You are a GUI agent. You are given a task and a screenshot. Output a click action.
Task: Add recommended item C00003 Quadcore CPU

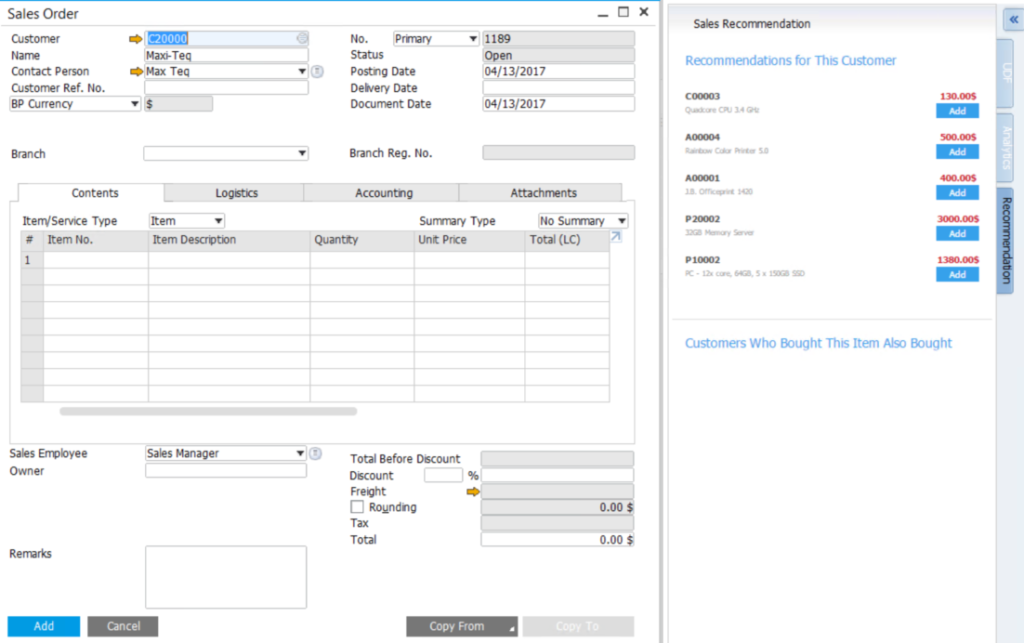(x=956, y=111)
